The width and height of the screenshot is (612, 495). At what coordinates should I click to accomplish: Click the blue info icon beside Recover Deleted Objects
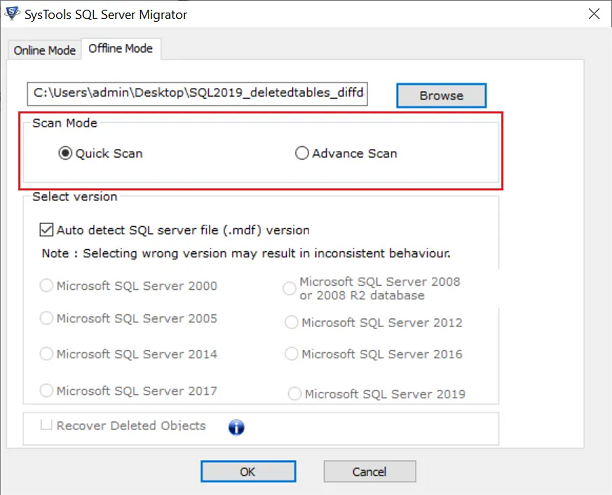coord(236,427)
